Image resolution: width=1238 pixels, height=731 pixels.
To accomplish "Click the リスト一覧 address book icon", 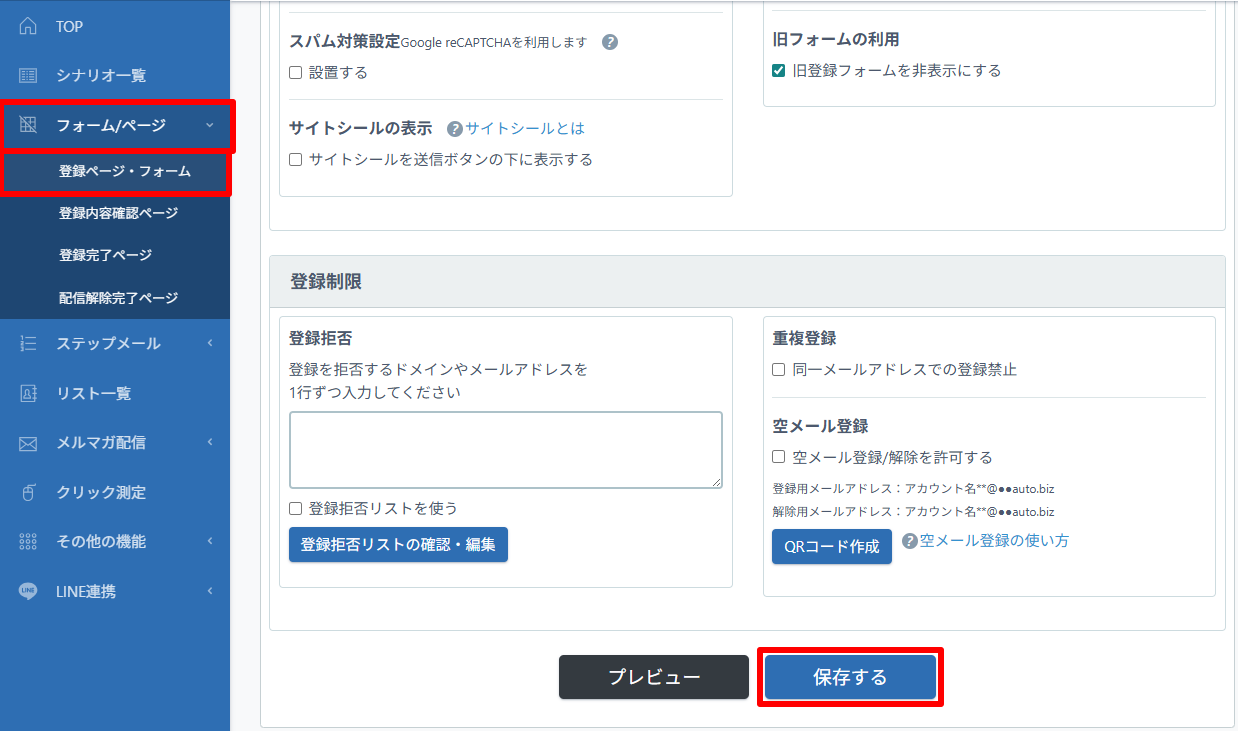I will [28, 394].
